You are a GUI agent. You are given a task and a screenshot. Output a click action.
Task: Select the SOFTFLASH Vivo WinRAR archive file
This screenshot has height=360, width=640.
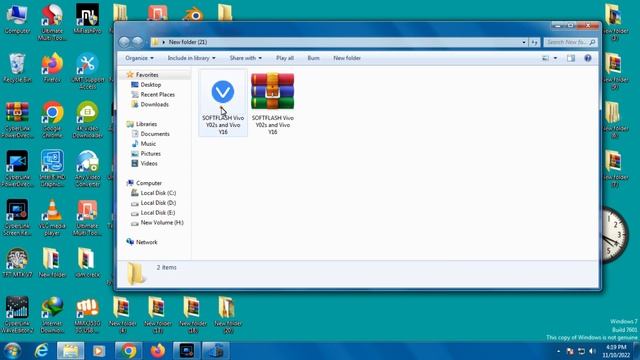tap(272, 103)
